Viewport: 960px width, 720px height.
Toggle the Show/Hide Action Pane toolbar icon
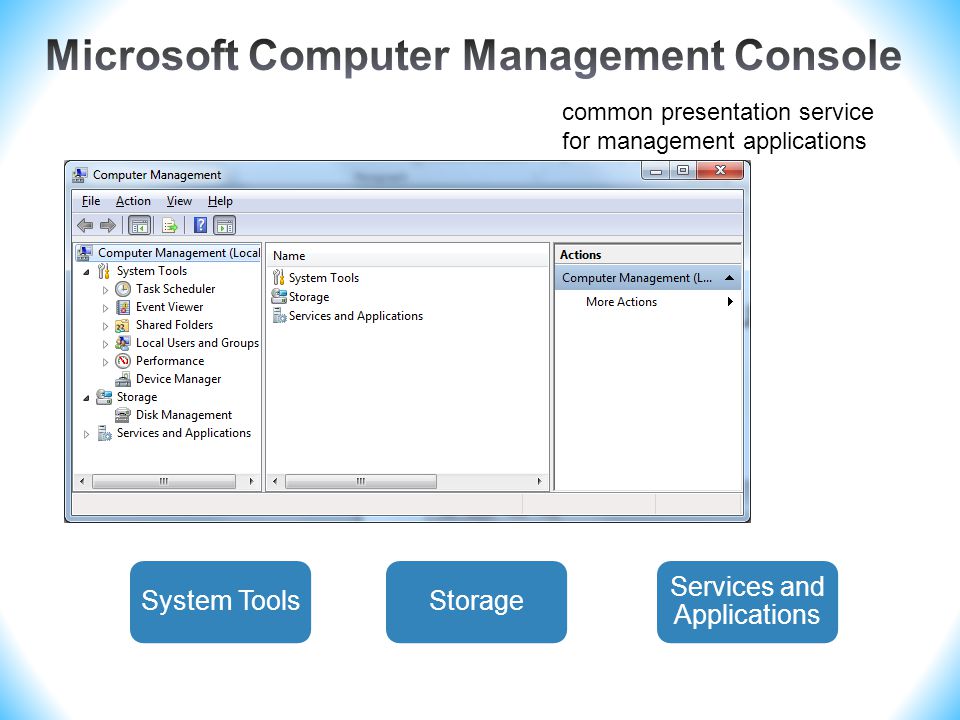pos(225,226)
